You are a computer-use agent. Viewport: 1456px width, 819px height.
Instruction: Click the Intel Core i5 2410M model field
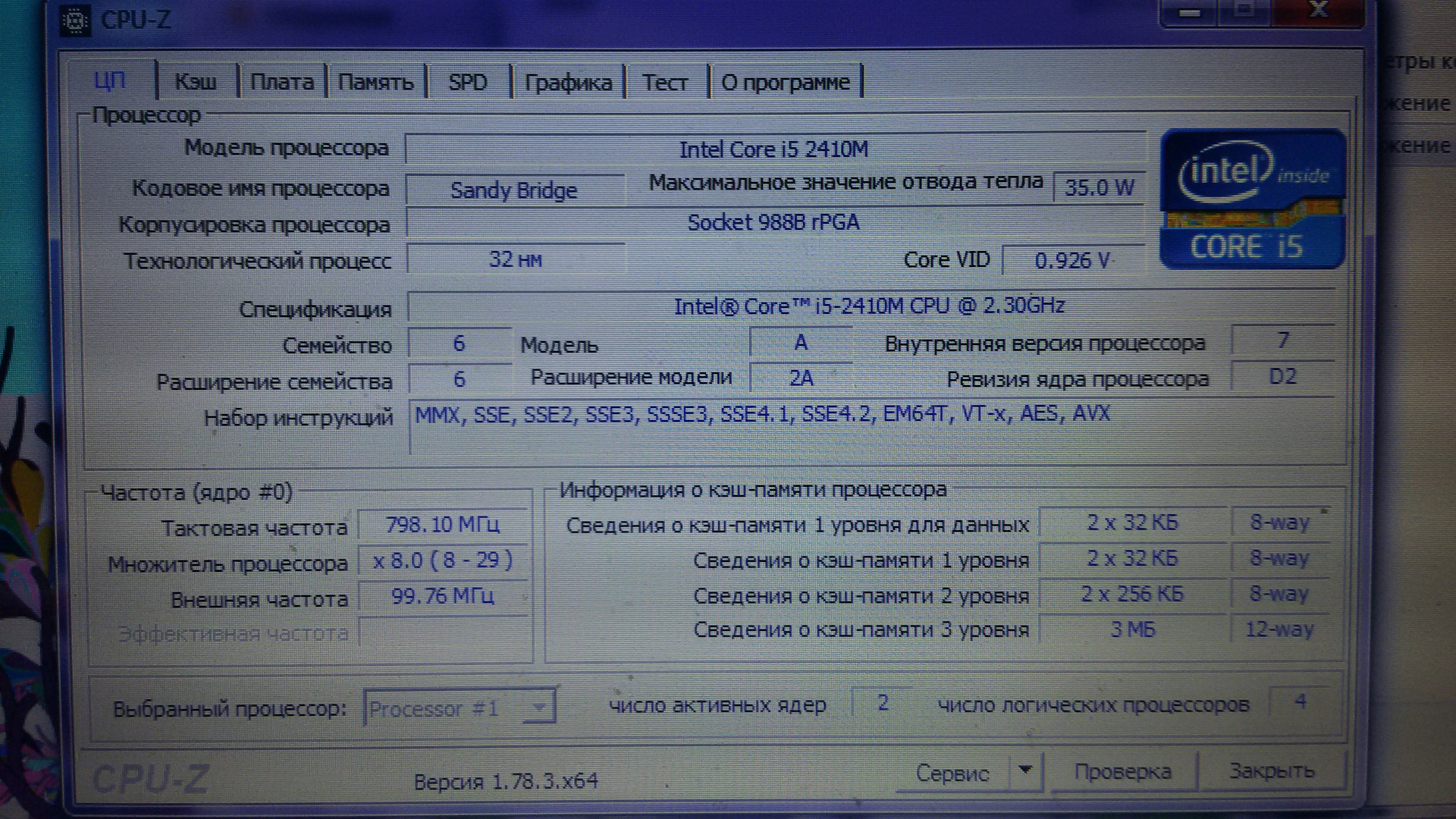point(774,149)
